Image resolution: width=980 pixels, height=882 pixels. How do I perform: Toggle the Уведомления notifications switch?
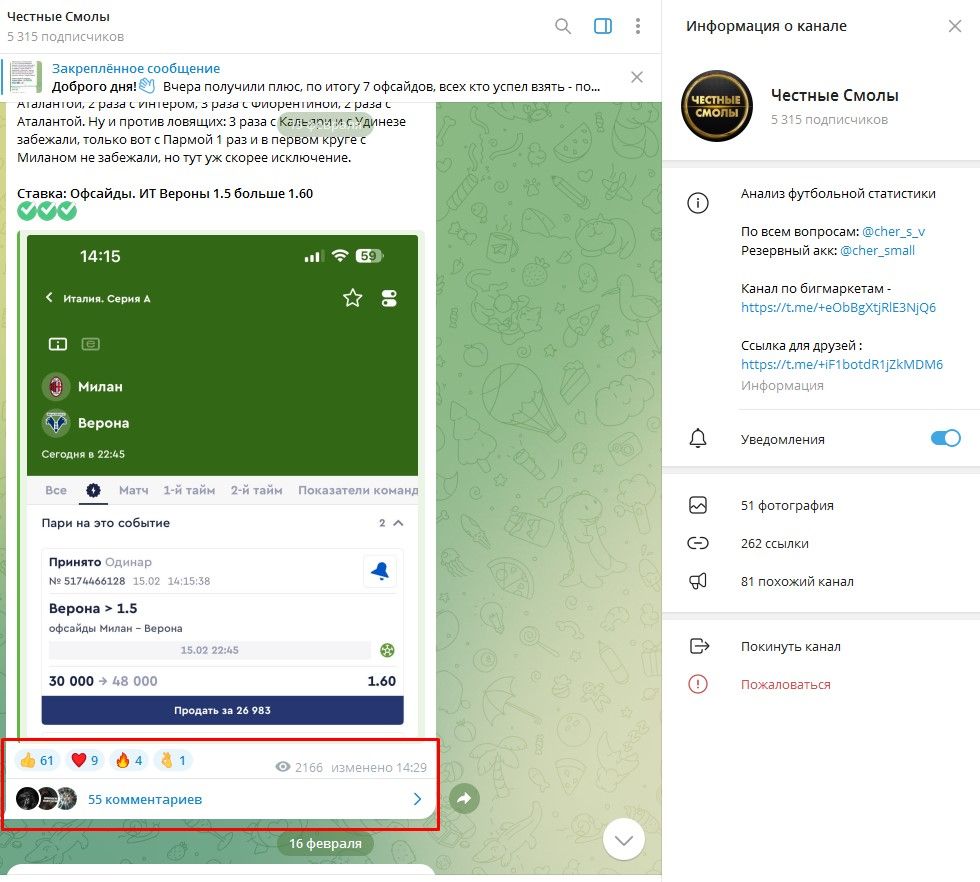tap(945, 438)
